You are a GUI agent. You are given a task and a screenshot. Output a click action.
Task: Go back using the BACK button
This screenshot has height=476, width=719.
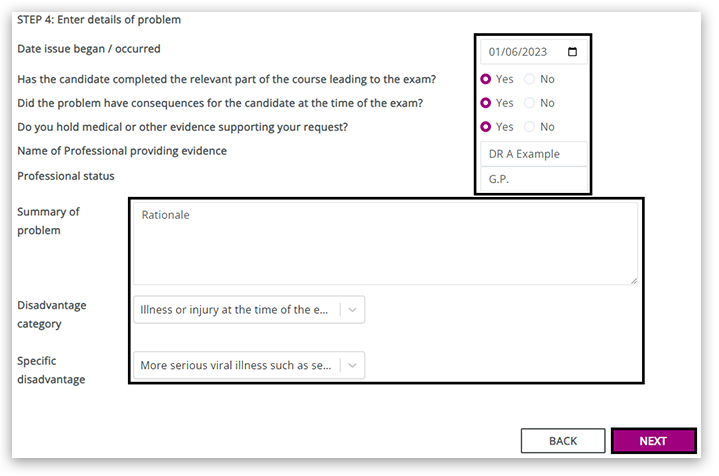point(563,441)
